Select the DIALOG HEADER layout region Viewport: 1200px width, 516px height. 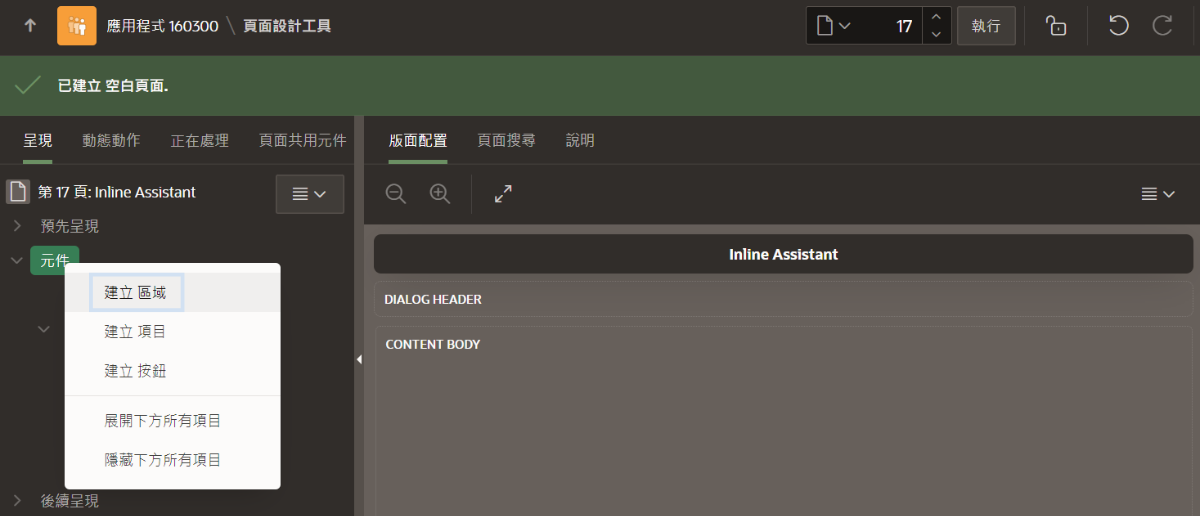783,299
